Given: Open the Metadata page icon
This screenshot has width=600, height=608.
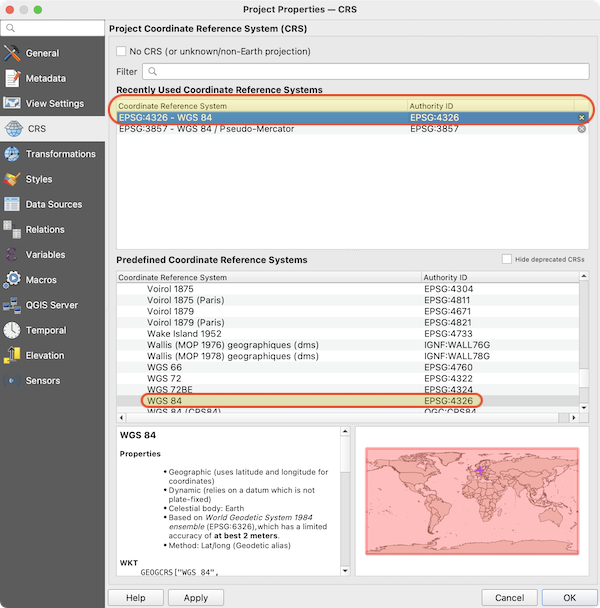Looking at the screenshot, I should pos(12,78).
